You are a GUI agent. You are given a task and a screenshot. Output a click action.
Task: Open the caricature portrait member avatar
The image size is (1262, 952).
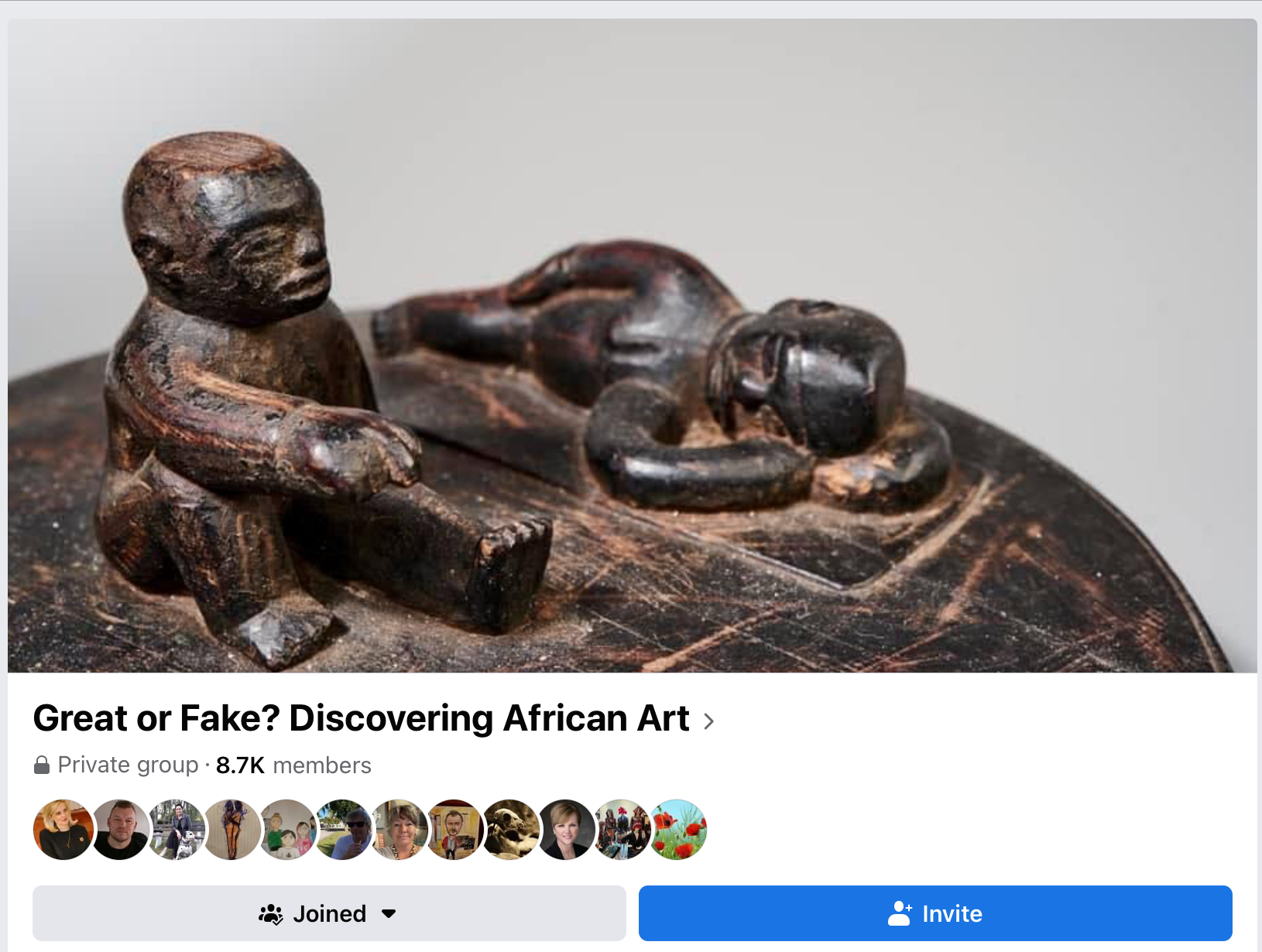454,830
